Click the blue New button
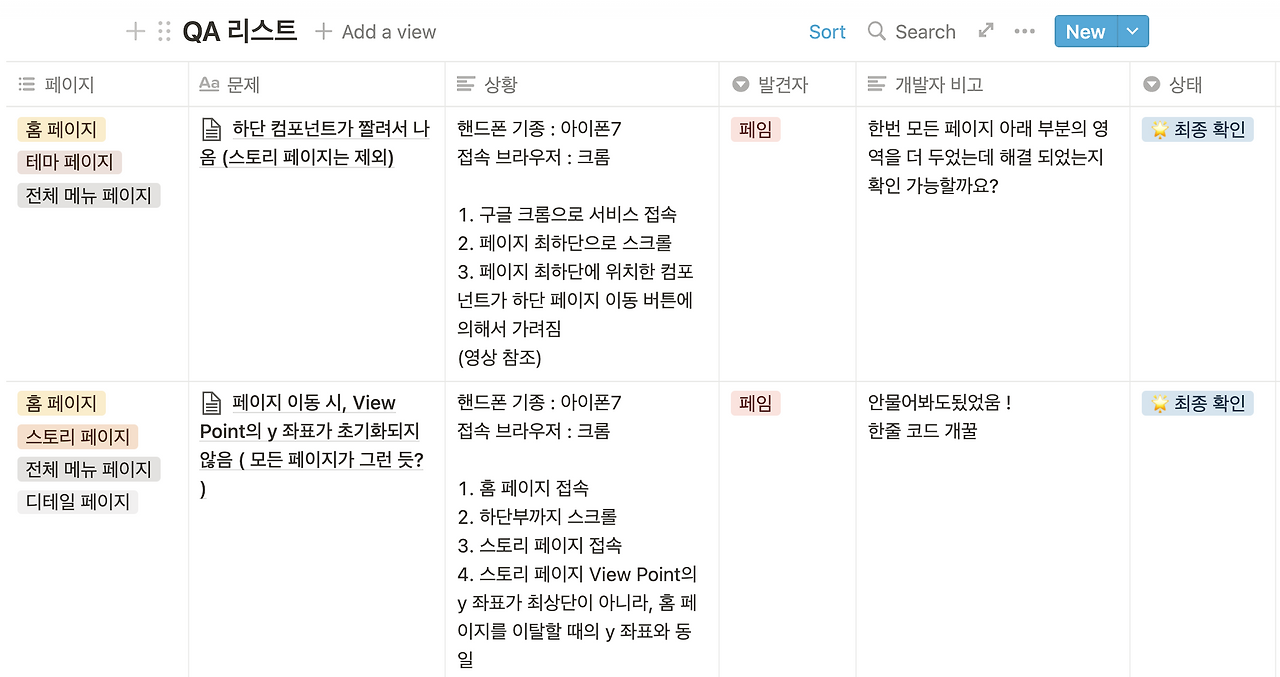 click(1085, 32)
